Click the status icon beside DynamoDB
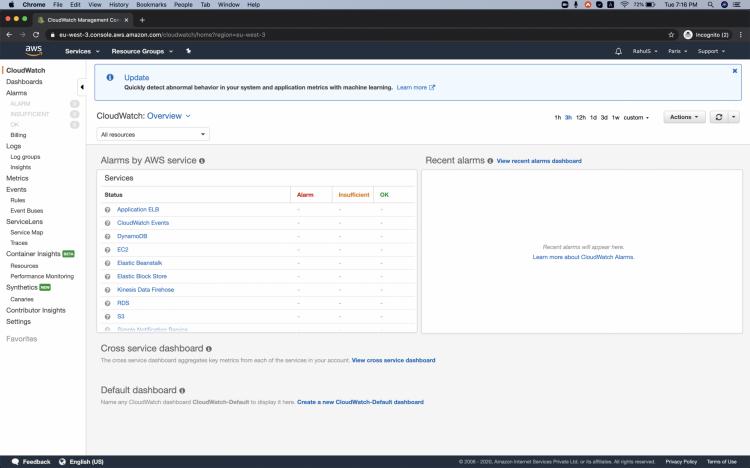 coord(107,236)
